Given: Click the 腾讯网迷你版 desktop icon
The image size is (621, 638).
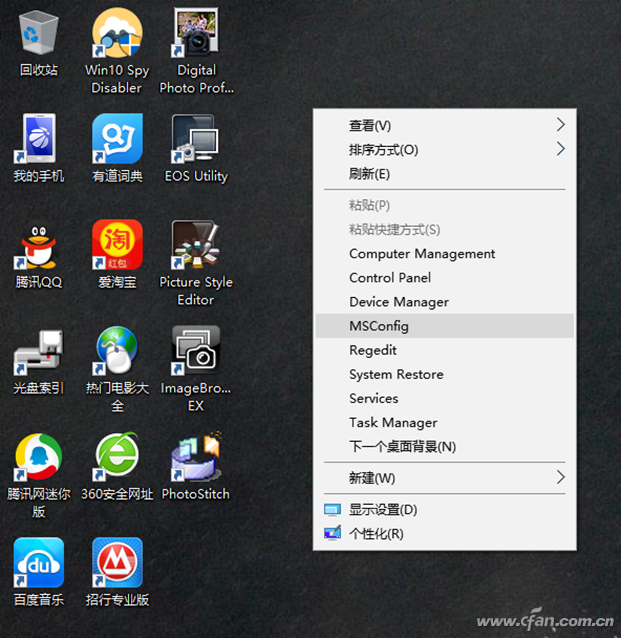Looking at the screenshot, I should coord(39,457).
